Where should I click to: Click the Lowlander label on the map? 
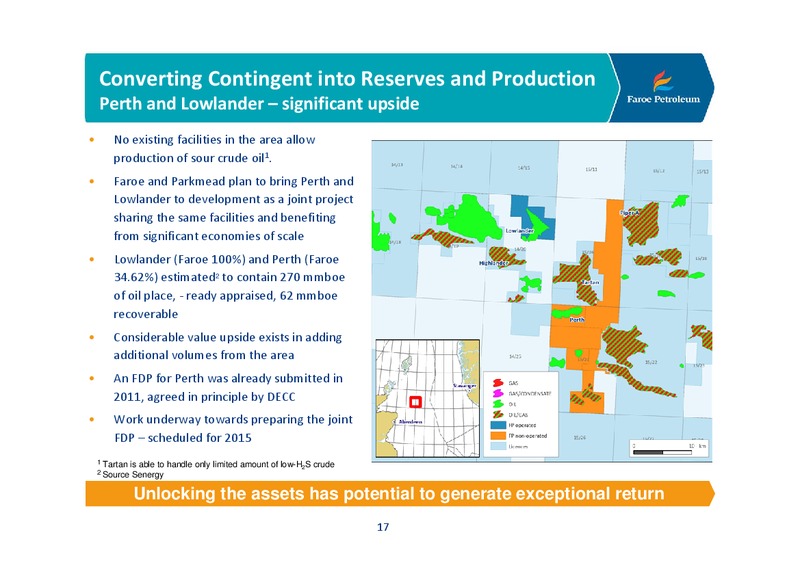(x=519, y=231)
